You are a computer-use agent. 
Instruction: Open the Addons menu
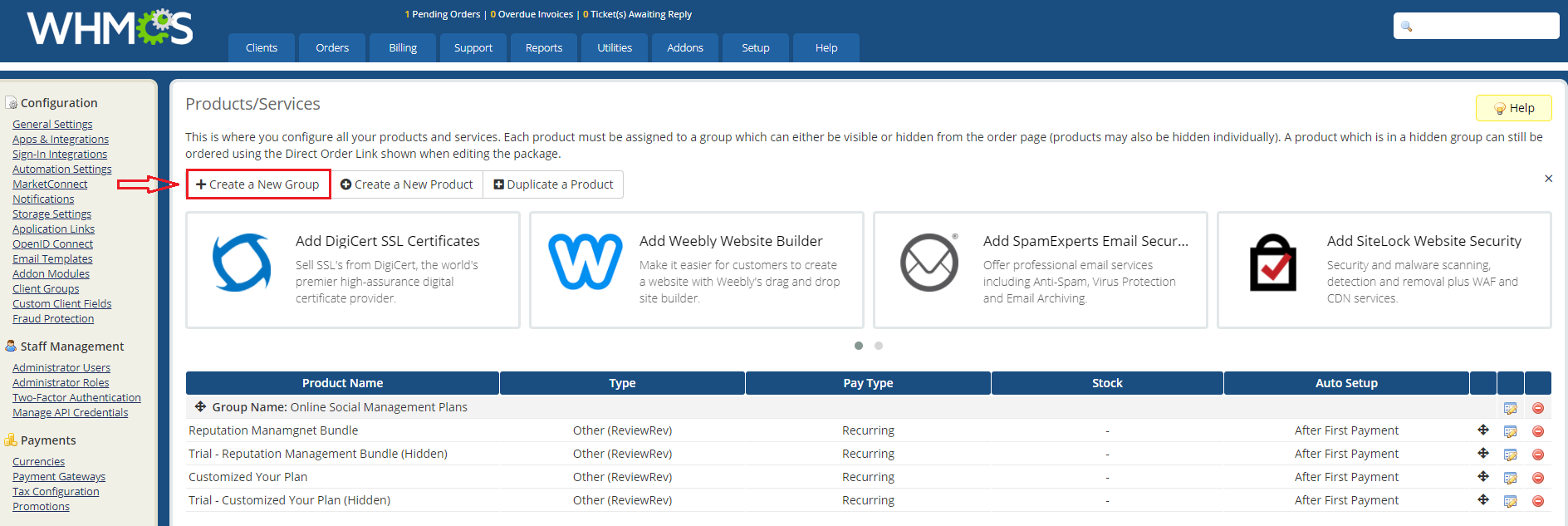click(685, 47)
